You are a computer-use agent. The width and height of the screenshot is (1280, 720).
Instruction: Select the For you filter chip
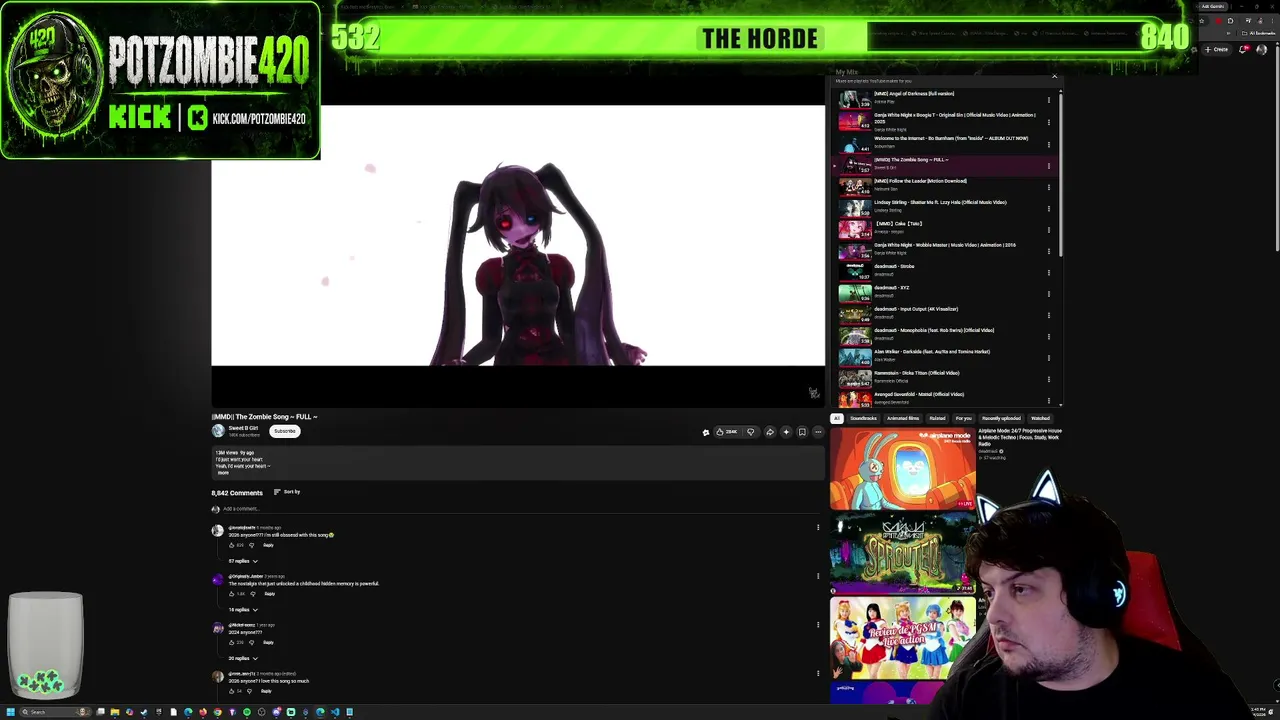(x=964, y=419)
